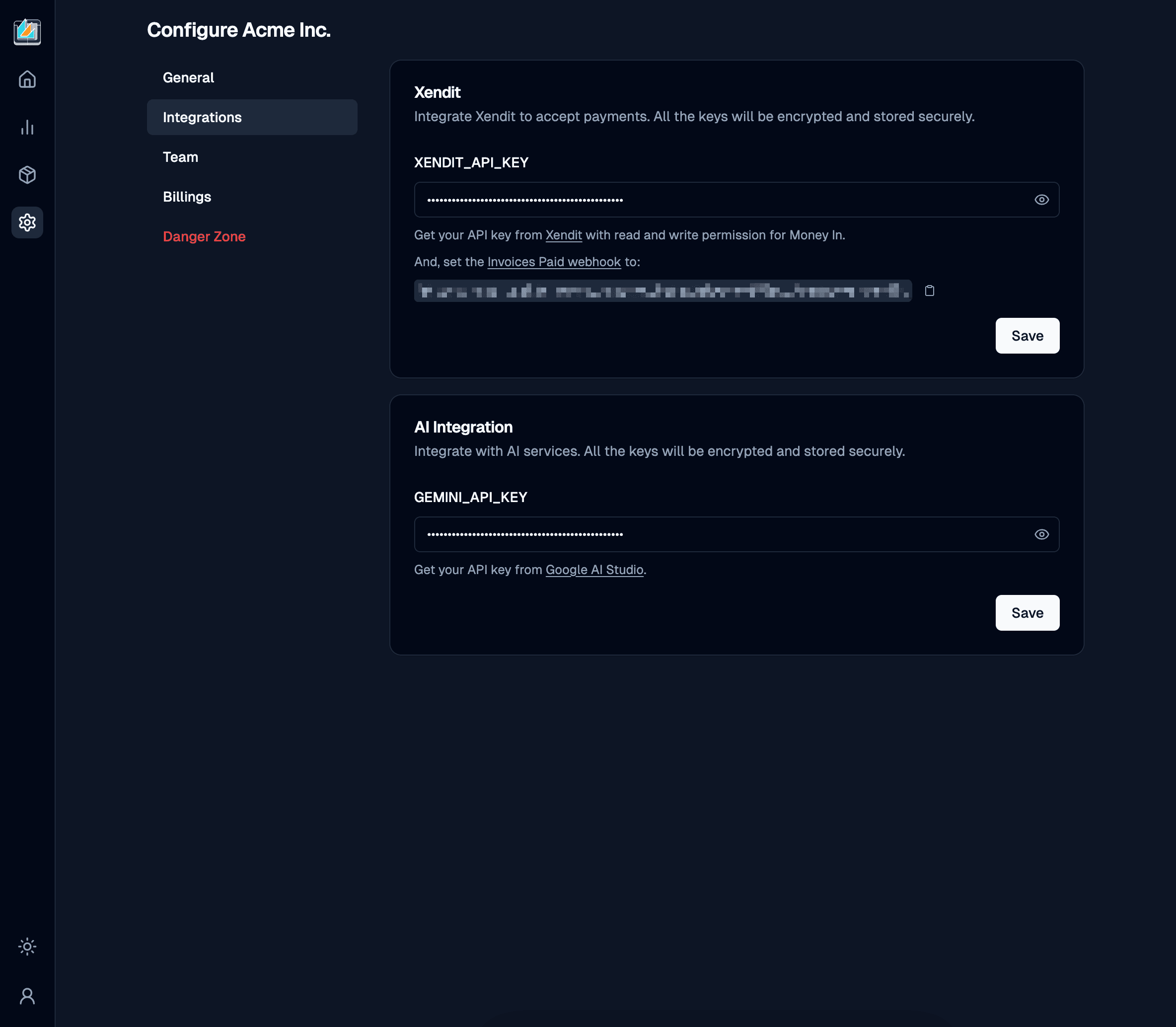Viewport: 1176px width, 1027px height.
Task: Focus the XENDIT_API_KEY input field
Action: 736,200
